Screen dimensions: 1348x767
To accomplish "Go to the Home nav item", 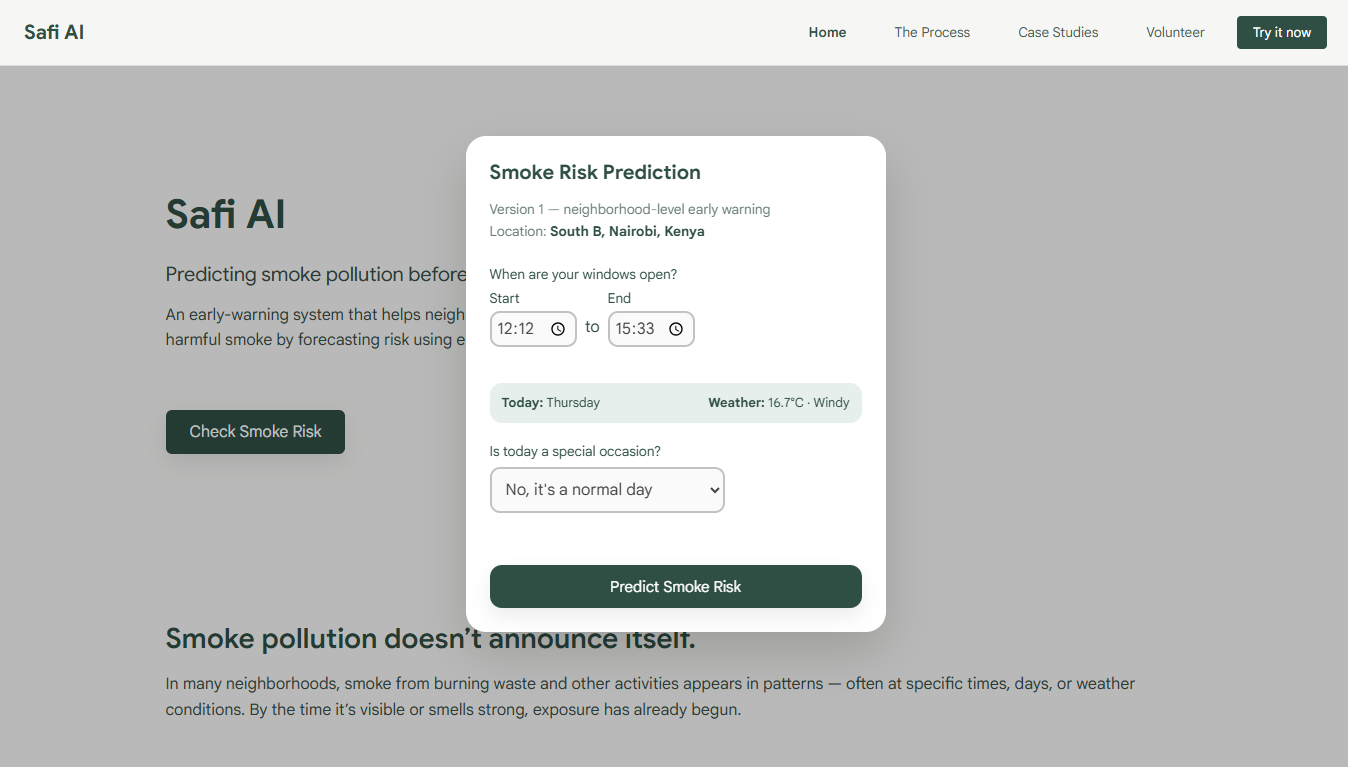I will coord(827,32).
